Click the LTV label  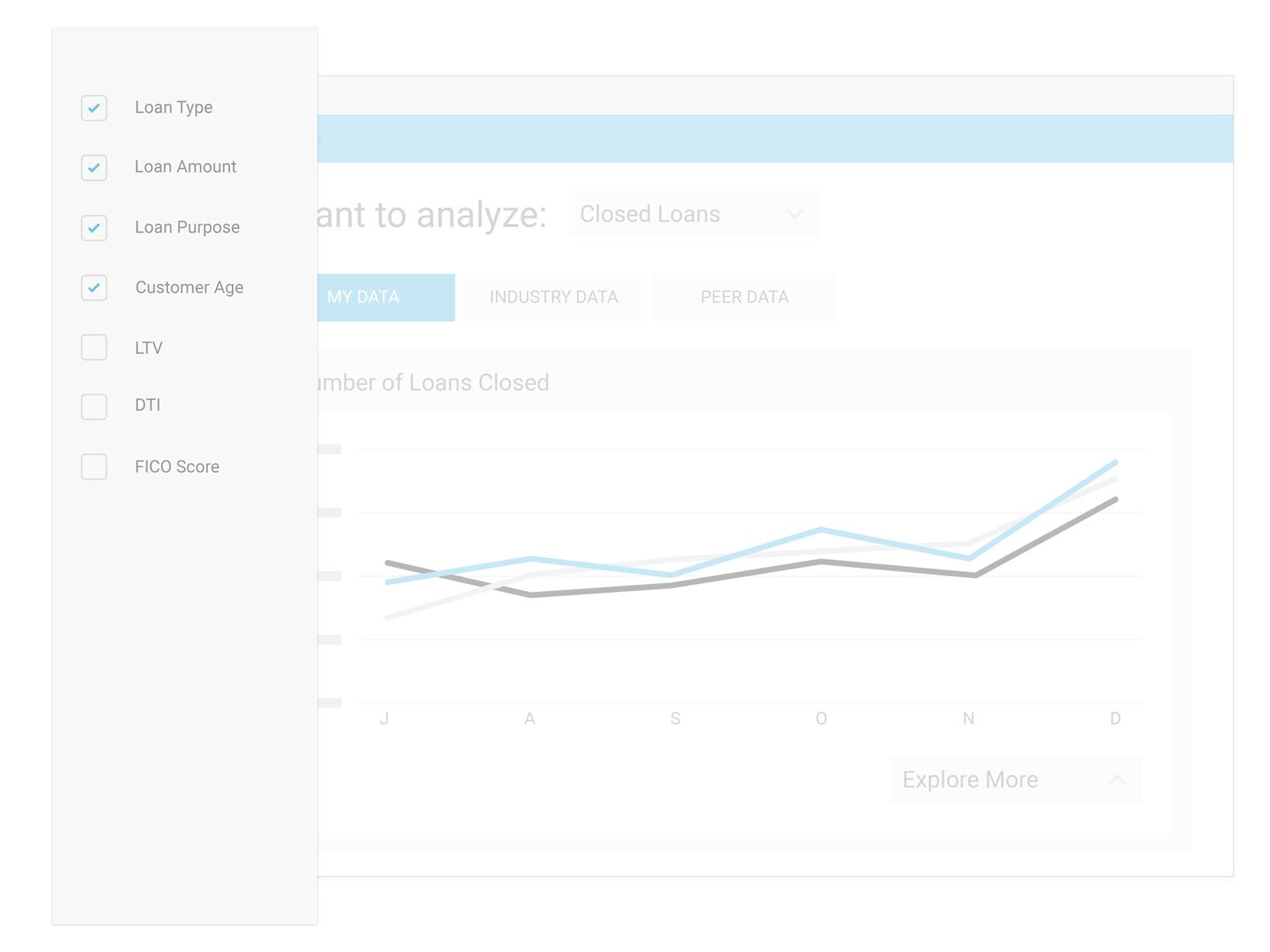coord(149,348)
